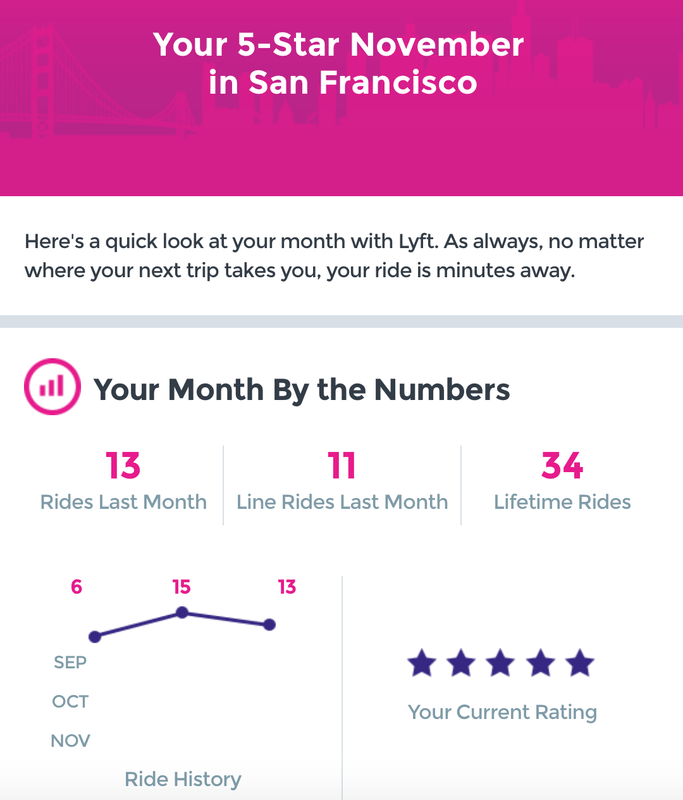The width and height of the screenshot is (683, 800).
Task: Click the NOV month label
Action: click(x=70, y=741)
